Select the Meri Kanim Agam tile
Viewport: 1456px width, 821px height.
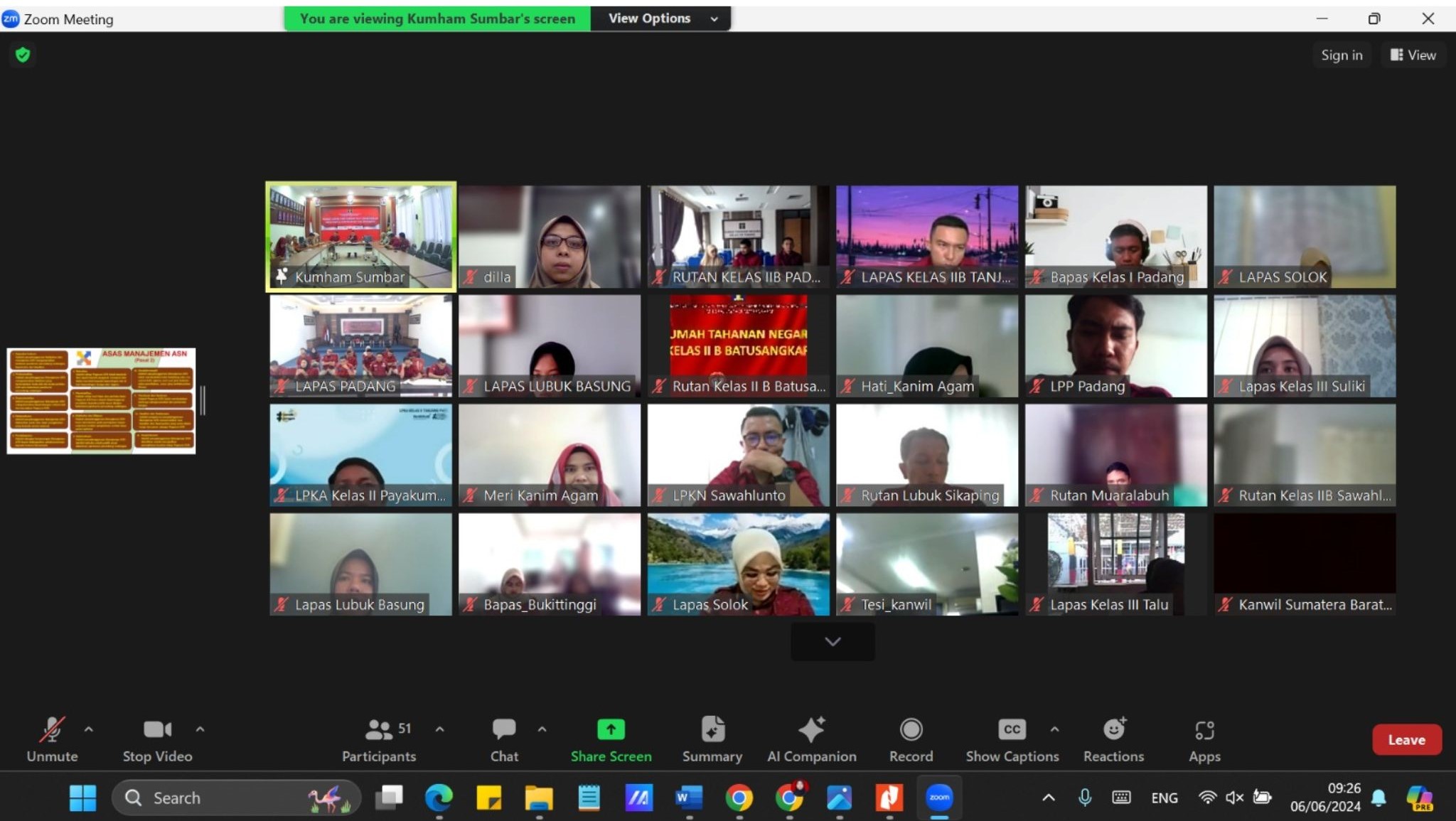(x=550, y=455)
